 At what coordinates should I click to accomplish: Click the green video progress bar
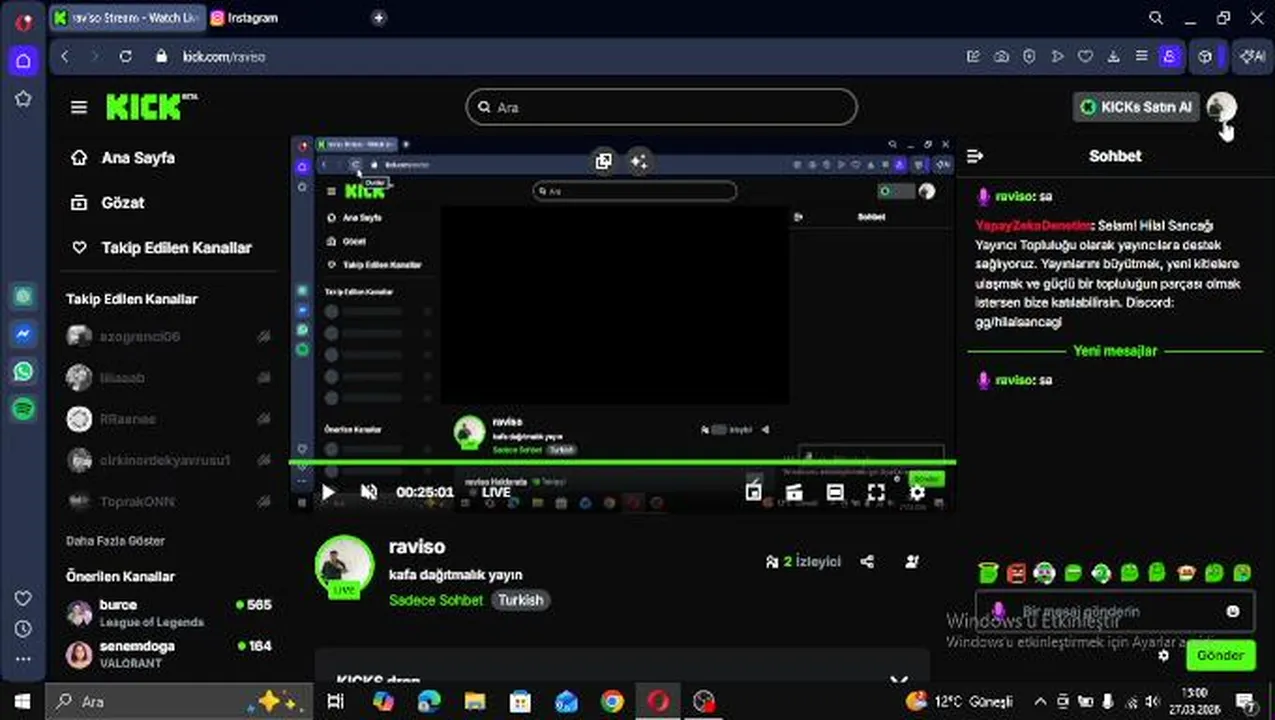click(622, 462)
